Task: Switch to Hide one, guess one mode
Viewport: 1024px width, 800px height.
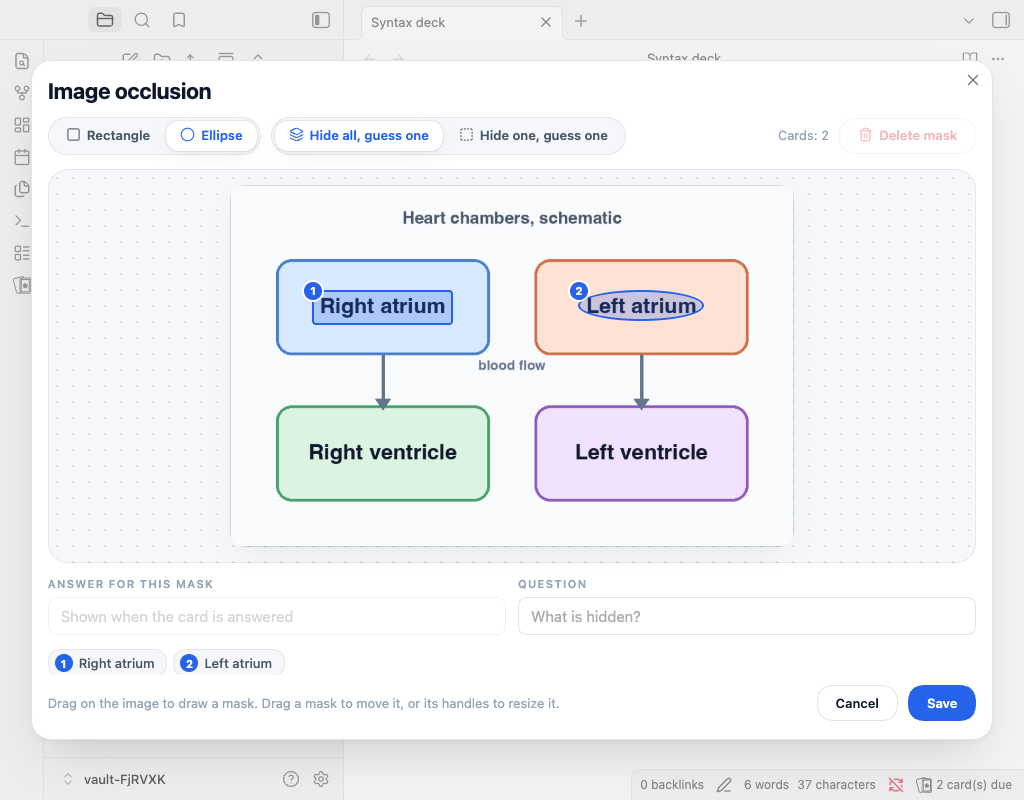Action: (x=534, y=135)
